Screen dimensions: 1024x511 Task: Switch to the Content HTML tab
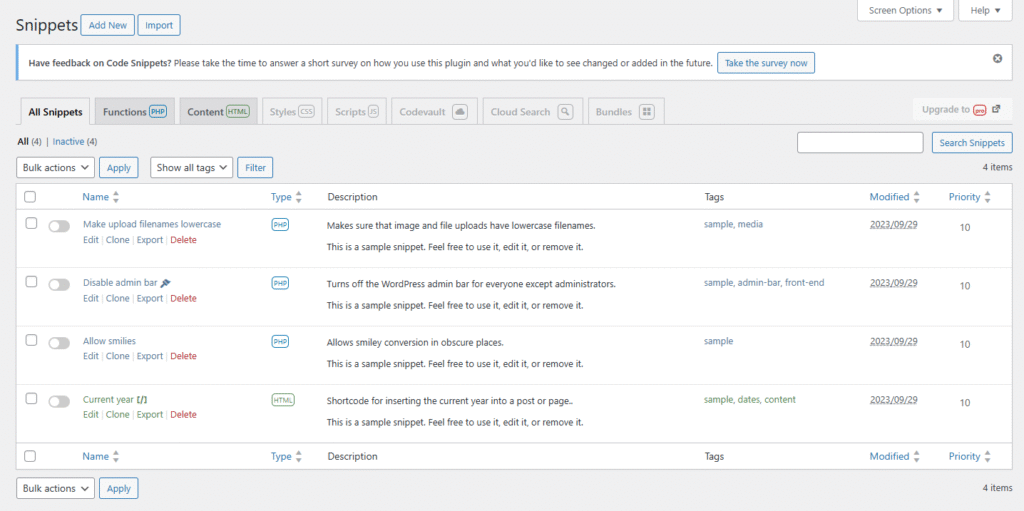tap(218, 112)
